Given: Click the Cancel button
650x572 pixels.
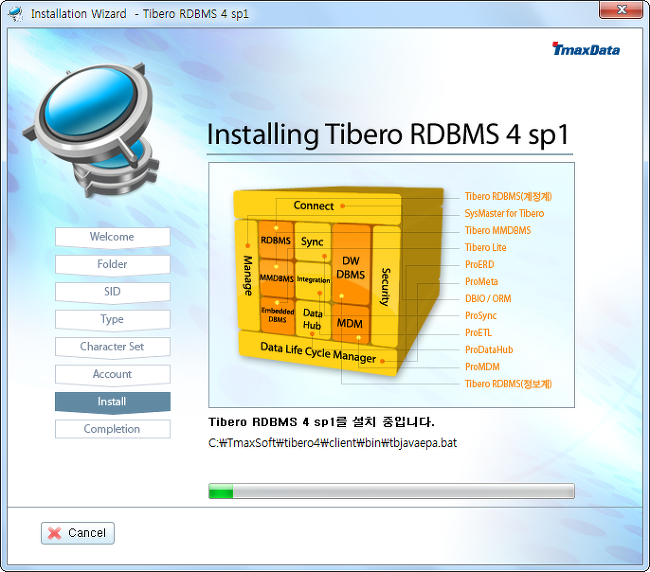Looking at the screenshot, I should pos(78,533).
